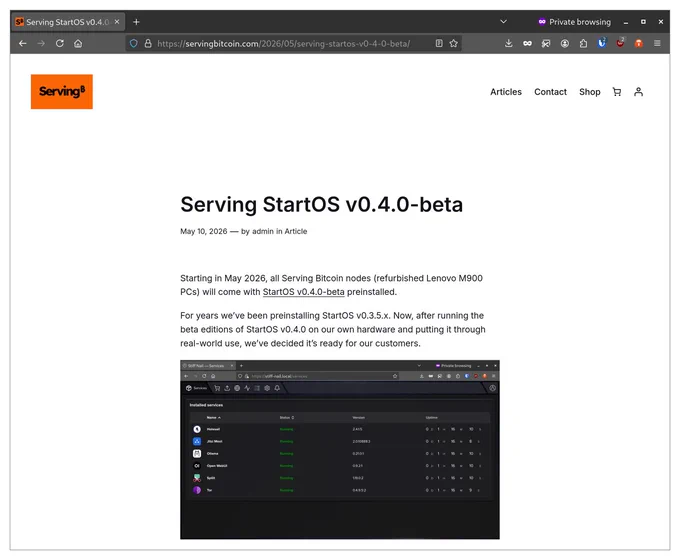
Task: Expand the list all tabs chevron
Action: click(503, 22)
